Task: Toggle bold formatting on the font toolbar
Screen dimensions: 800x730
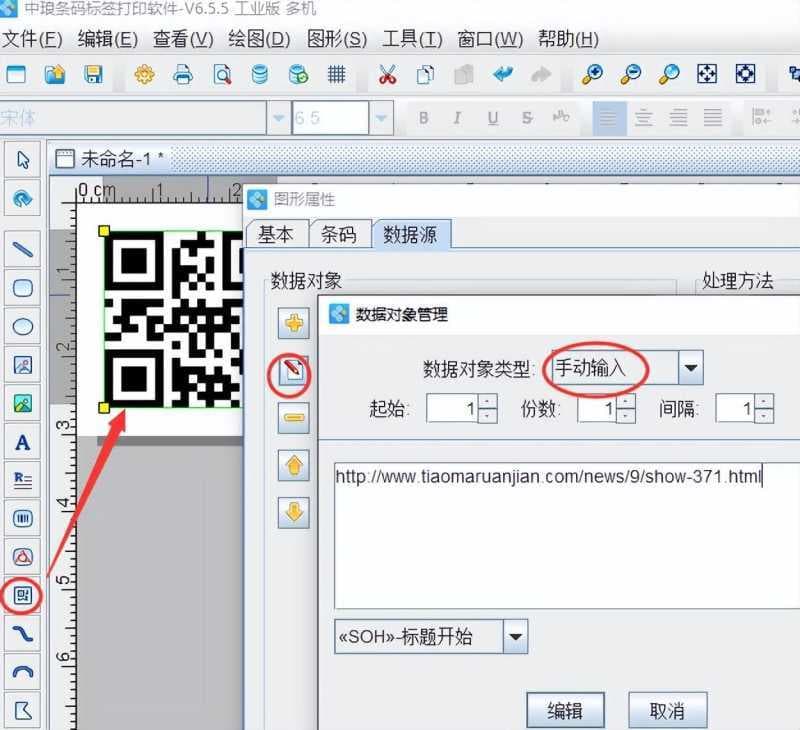Action: coord(424,118)
